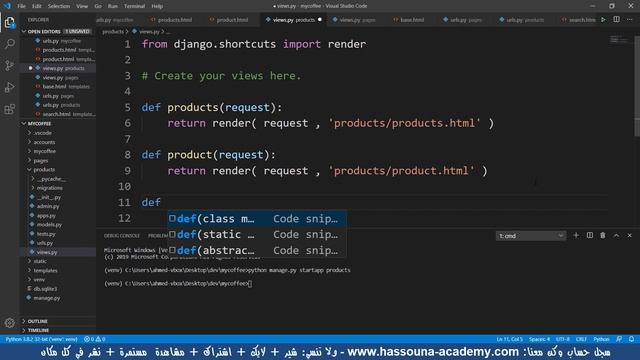The image size is (640, 360).
Task: Open the terminal selector dropdown showing 1: cmd
Action: 531,236
